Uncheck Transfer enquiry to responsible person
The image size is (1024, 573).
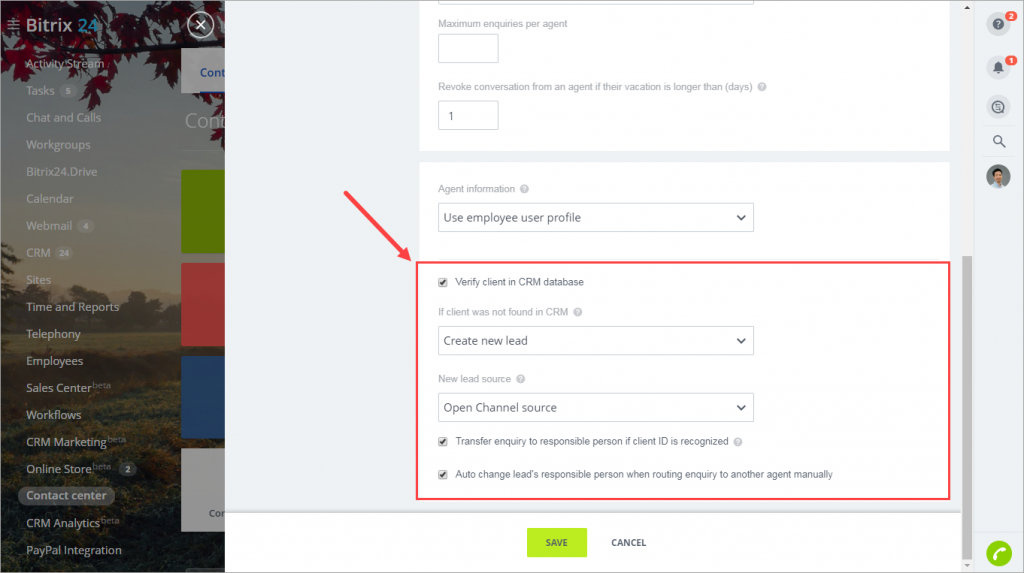point(443,442)
